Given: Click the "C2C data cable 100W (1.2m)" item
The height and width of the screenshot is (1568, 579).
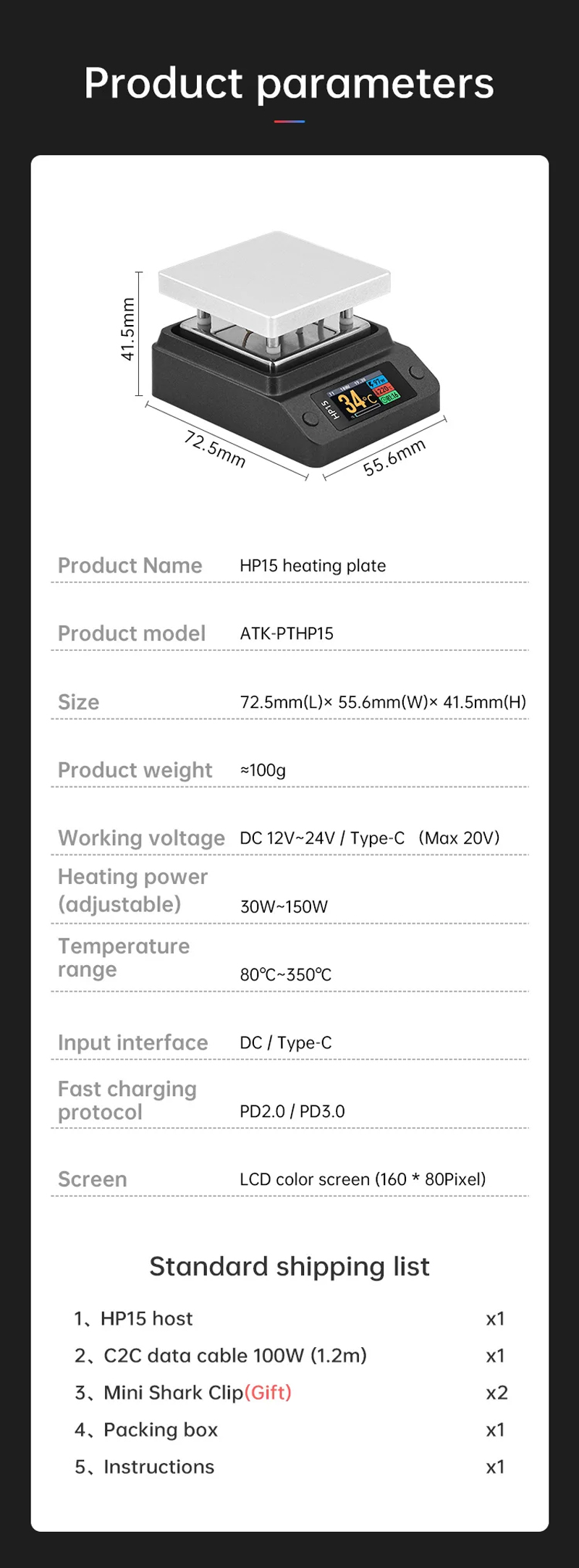Looking at the screenshot, I should pos(235,1355).
